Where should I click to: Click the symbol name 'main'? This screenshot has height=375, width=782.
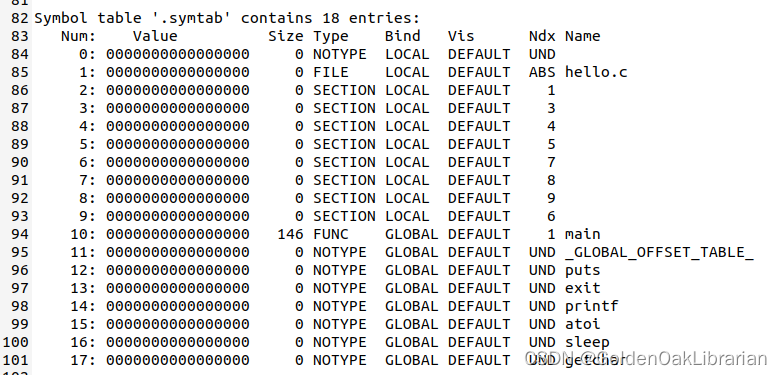tap(583, 234)
